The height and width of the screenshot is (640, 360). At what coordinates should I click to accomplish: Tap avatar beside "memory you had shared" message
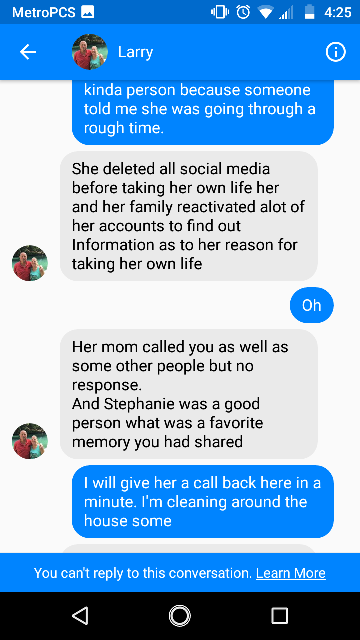click(30, 441)
